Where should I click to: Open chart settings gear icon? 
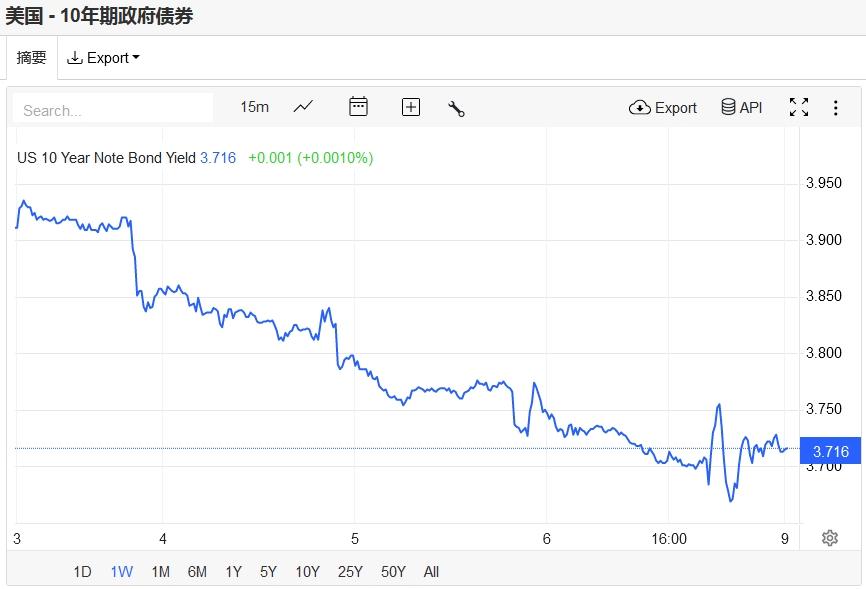tap(829, 538)
